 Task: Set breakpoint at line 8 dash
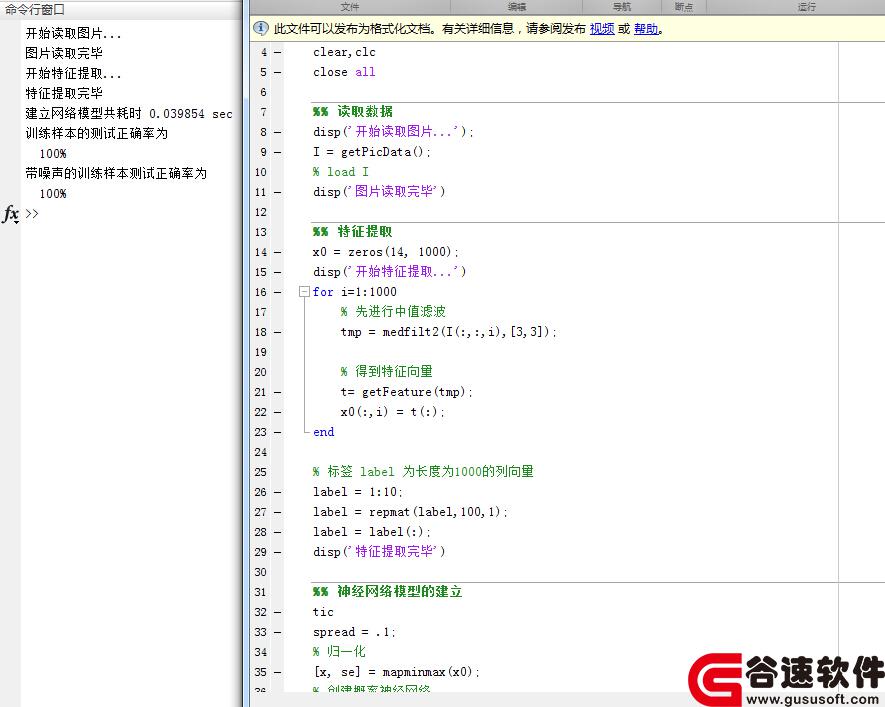(x=277, y=133)
